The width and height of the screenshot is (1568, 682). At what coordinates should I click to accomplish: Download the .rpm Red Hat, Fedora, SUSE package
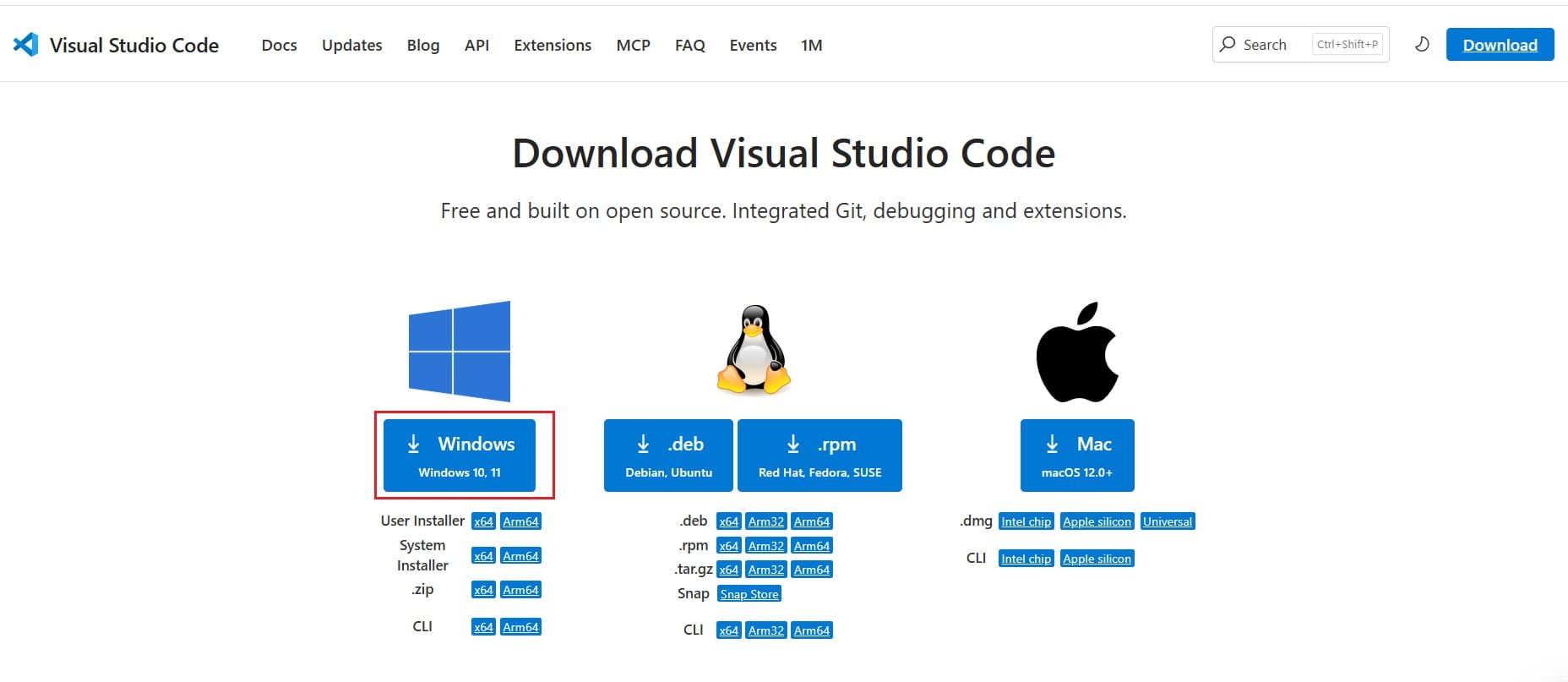coord(819,456)
